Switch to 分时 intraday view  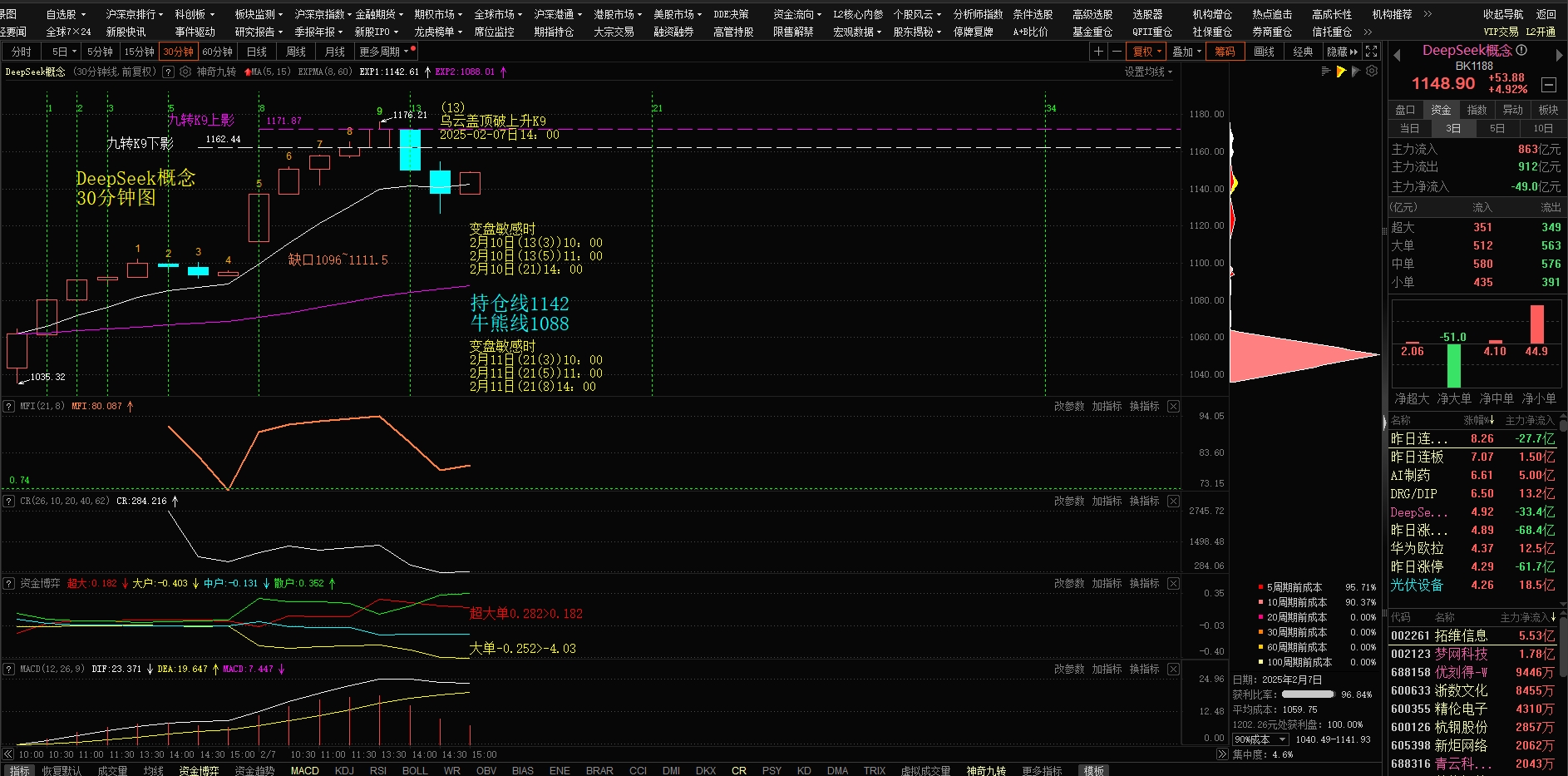click(22, 52)
